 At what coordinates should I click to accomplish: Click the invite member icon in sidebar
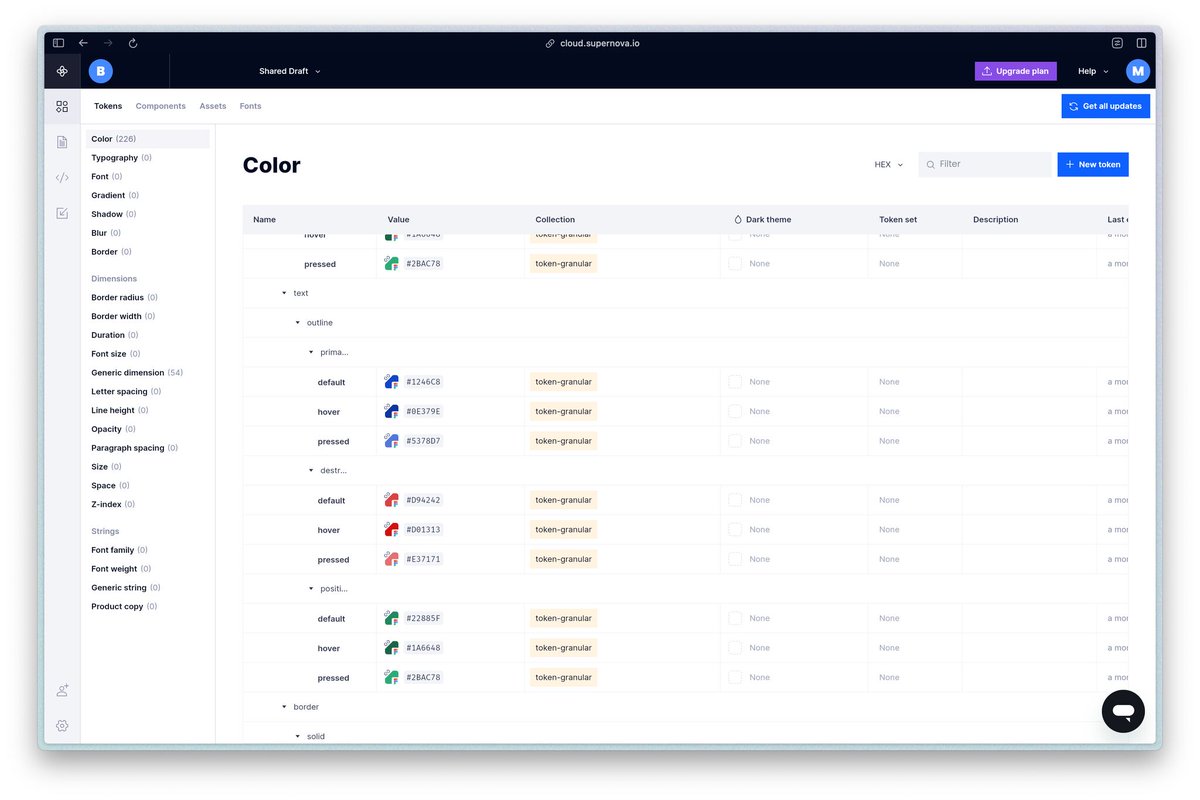pyautogui.click(x=62, y=690)
